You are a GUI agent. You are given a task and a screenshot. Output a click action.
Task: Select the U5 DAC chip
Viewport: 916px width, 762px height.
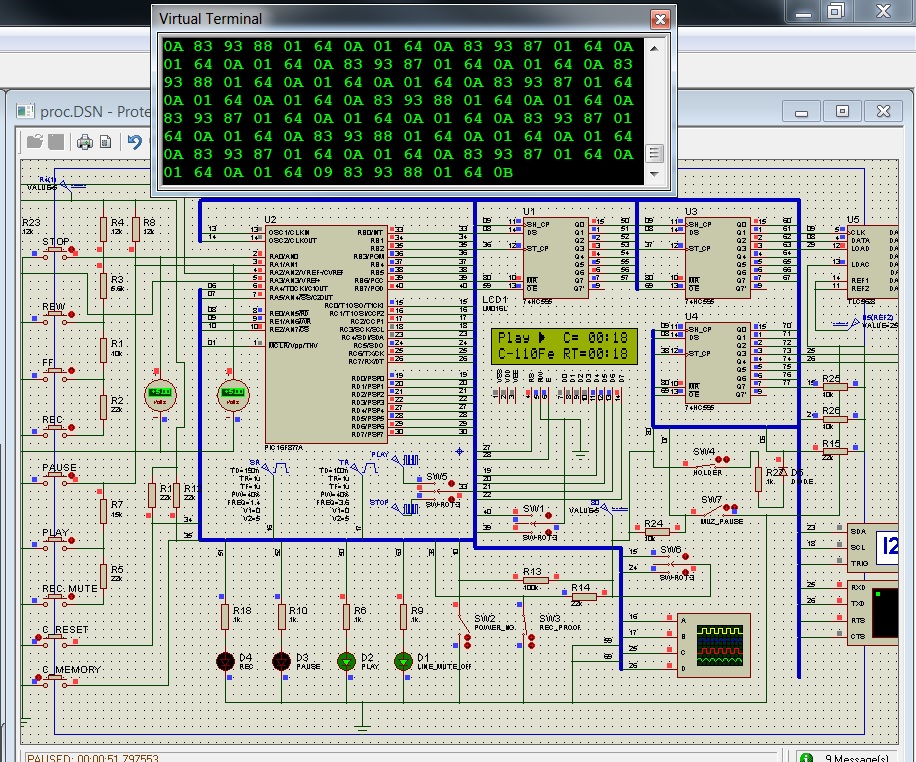click(872, 262)
